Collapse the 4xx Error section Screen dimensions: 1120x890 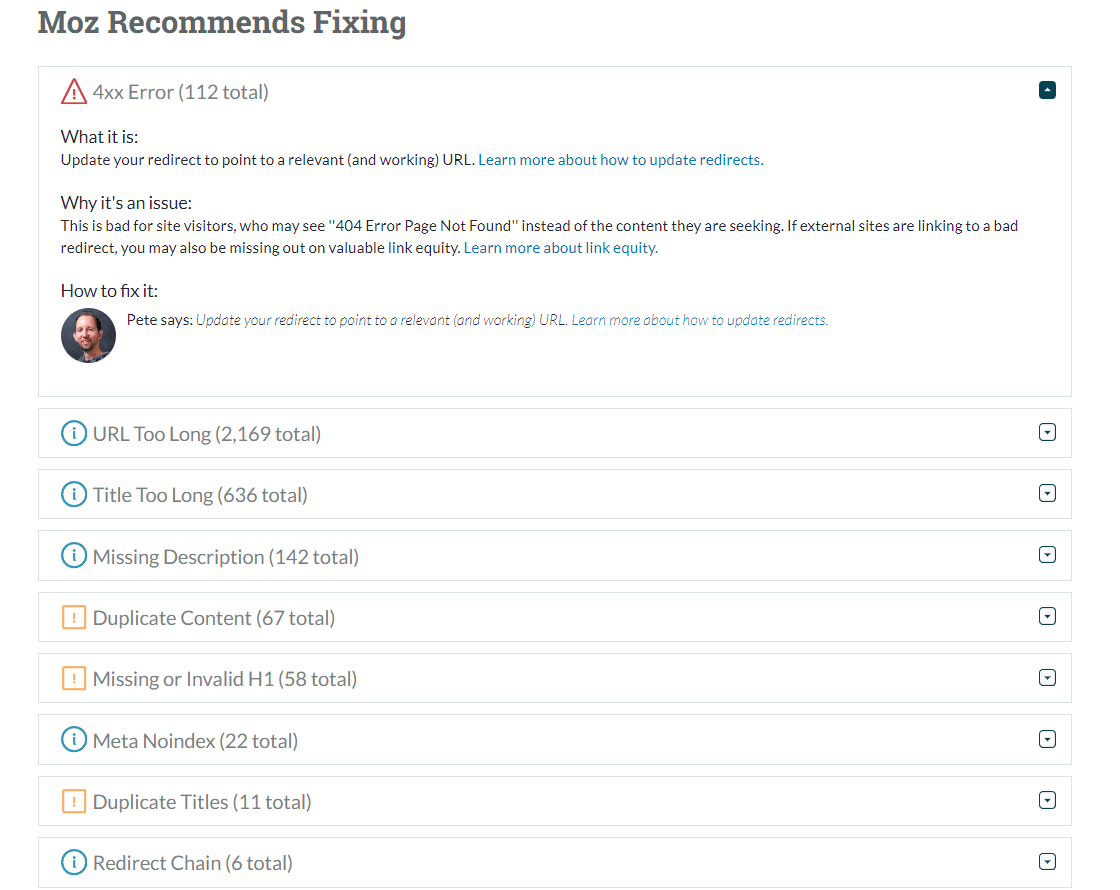click(x=1047, y=90)
